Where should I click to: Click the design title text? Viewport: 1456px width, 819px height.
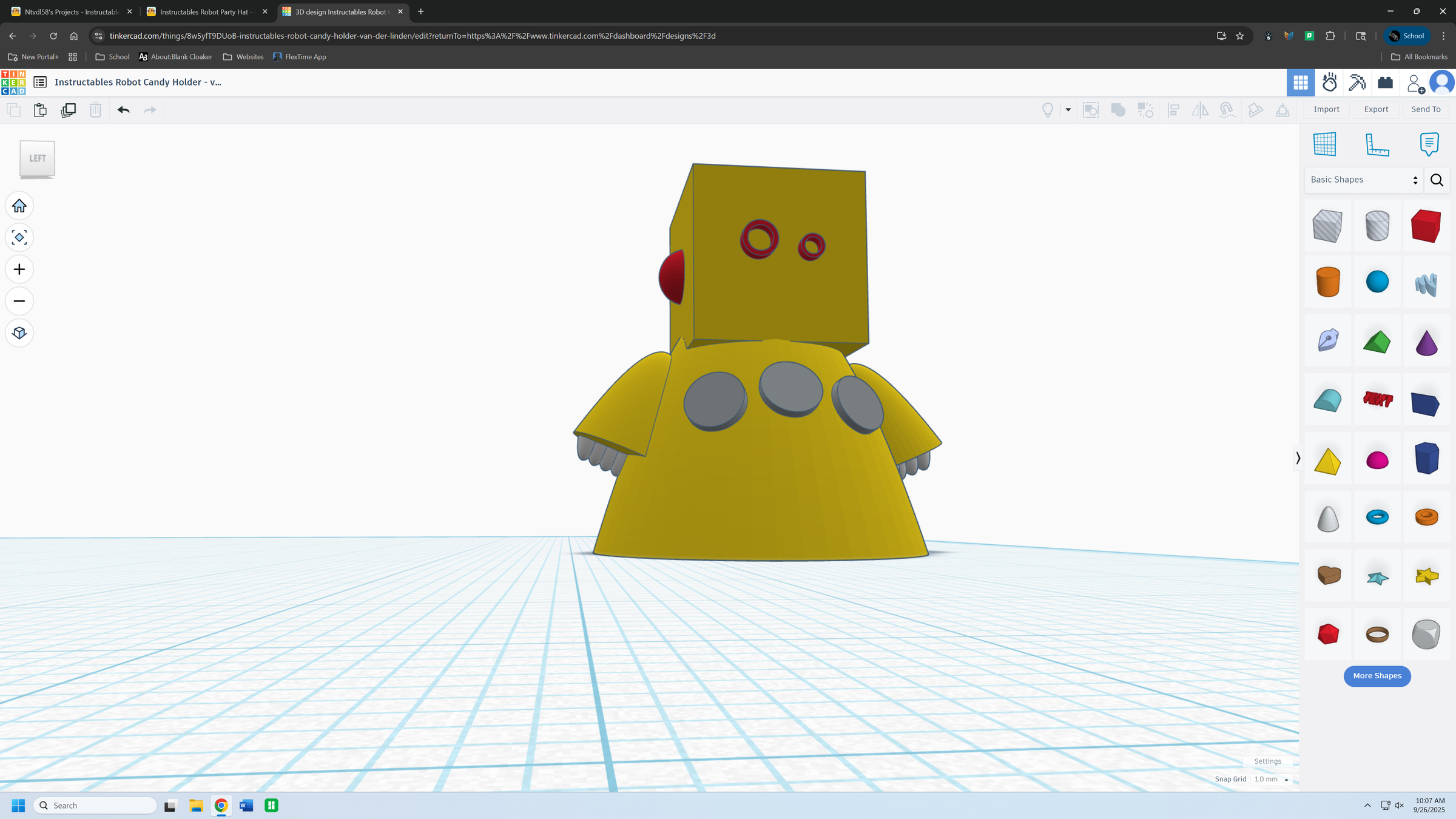(x=138, y=82)
